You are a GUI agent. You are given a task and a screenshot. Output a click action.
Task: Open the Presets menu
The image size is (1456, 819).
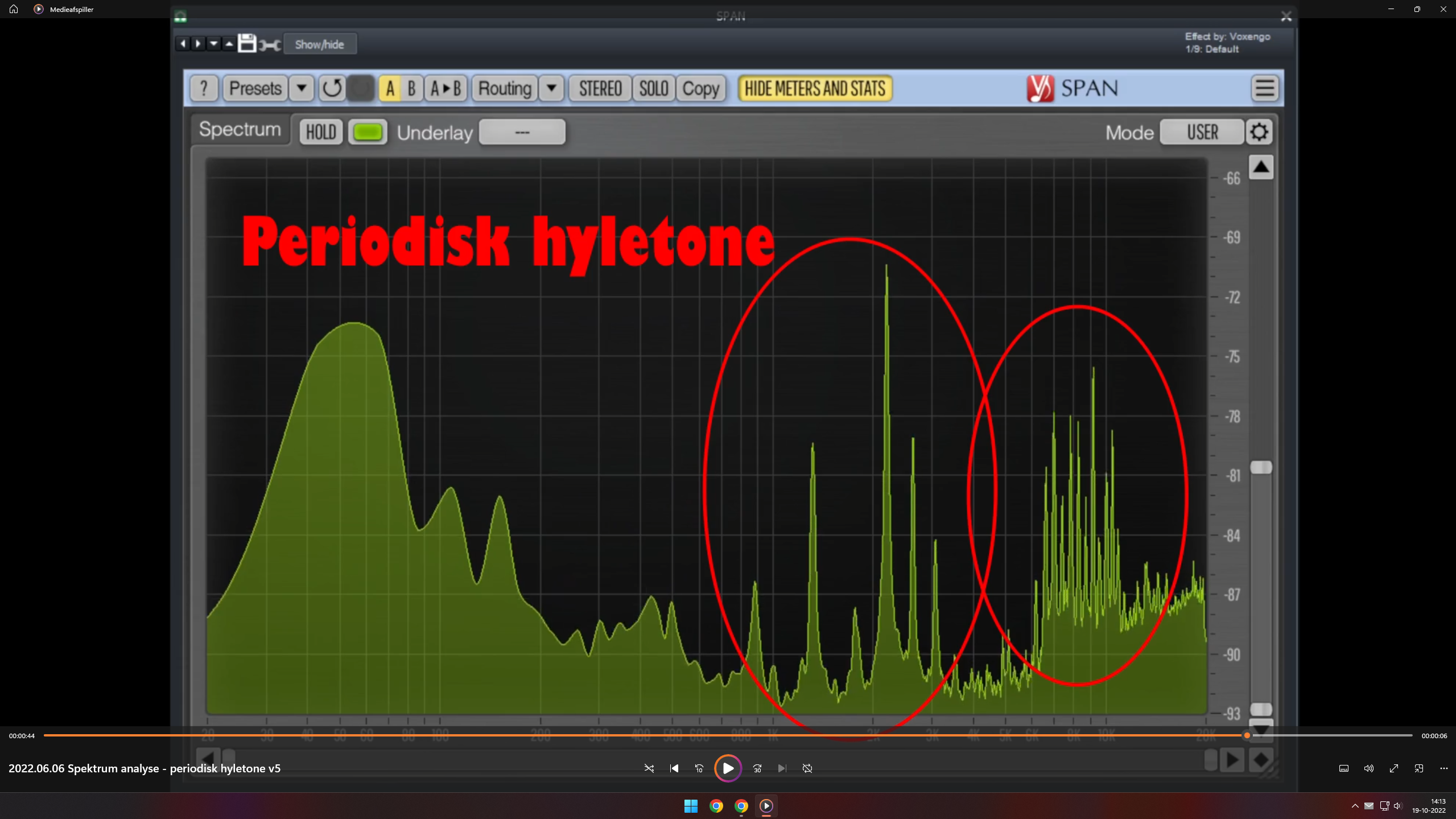255,89
